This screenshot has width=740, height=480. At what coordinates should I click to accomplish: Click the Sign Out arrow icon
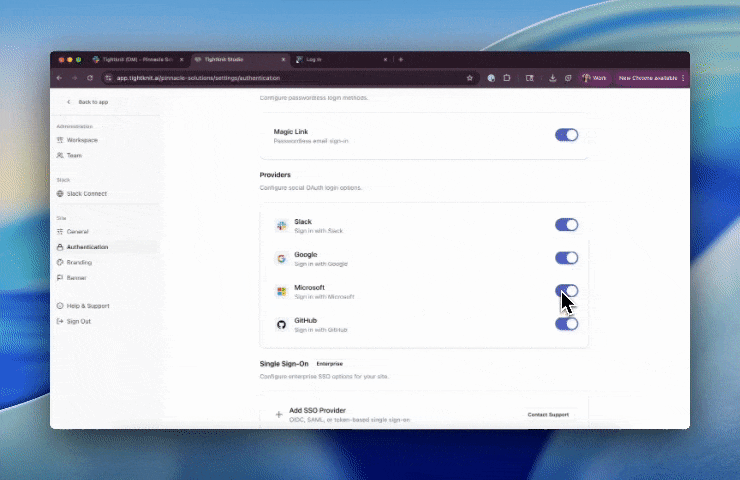coord(60,321)
